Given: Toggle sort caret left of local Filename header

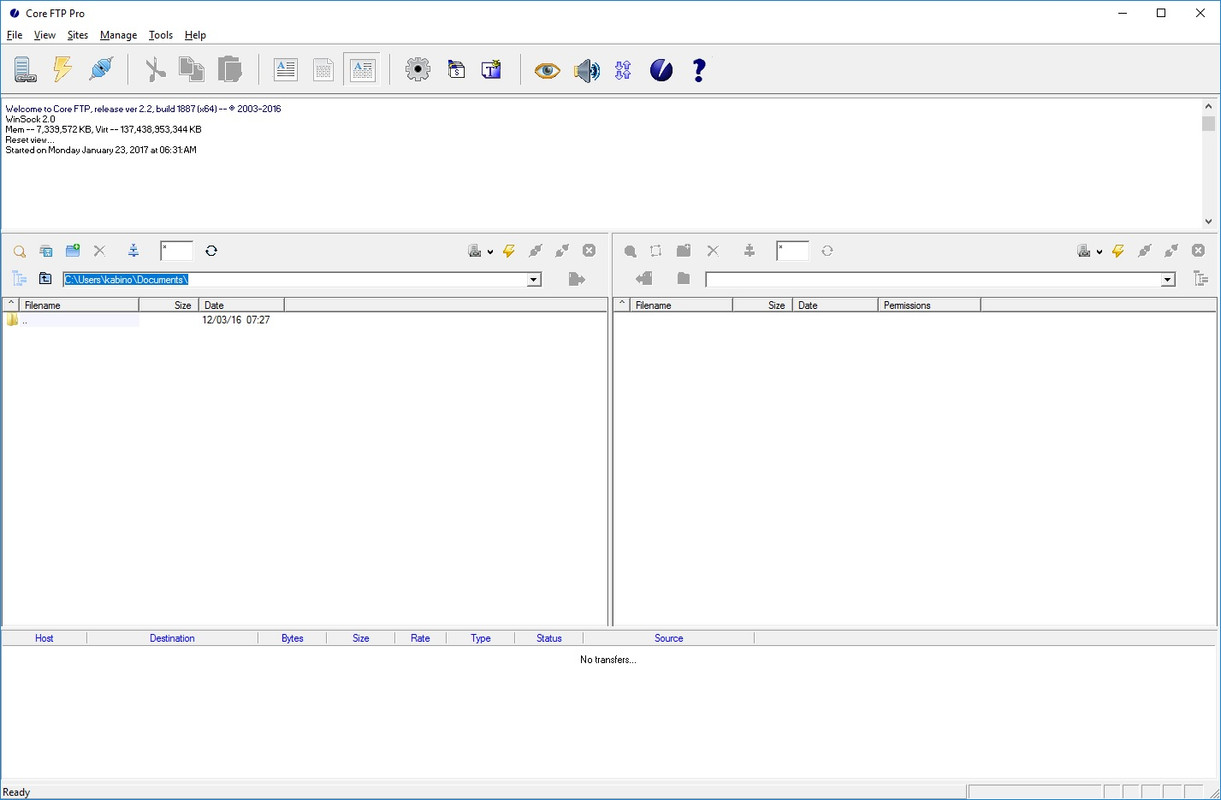Looking at the screenshot, I should (11, 304).
